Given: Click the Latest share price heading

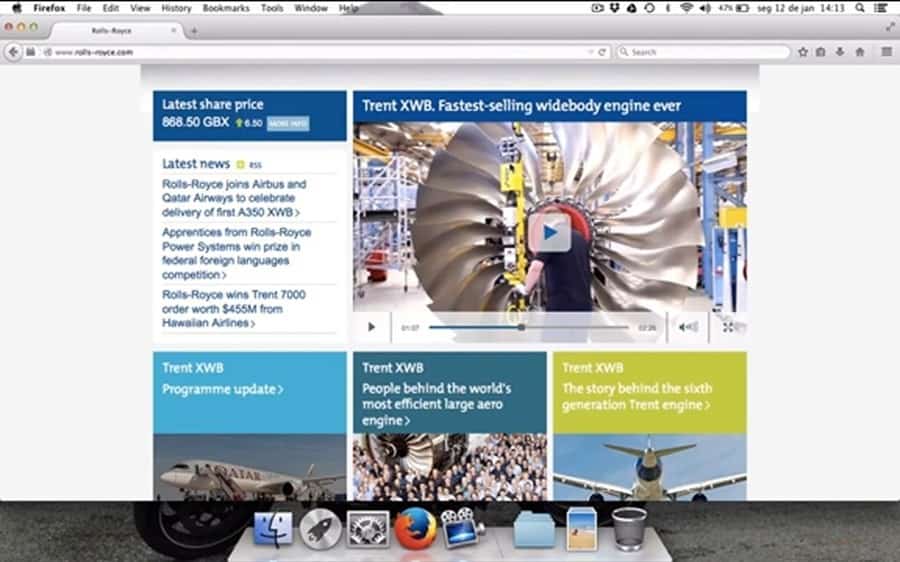Looking at the screenshot, I should (212, 104).
